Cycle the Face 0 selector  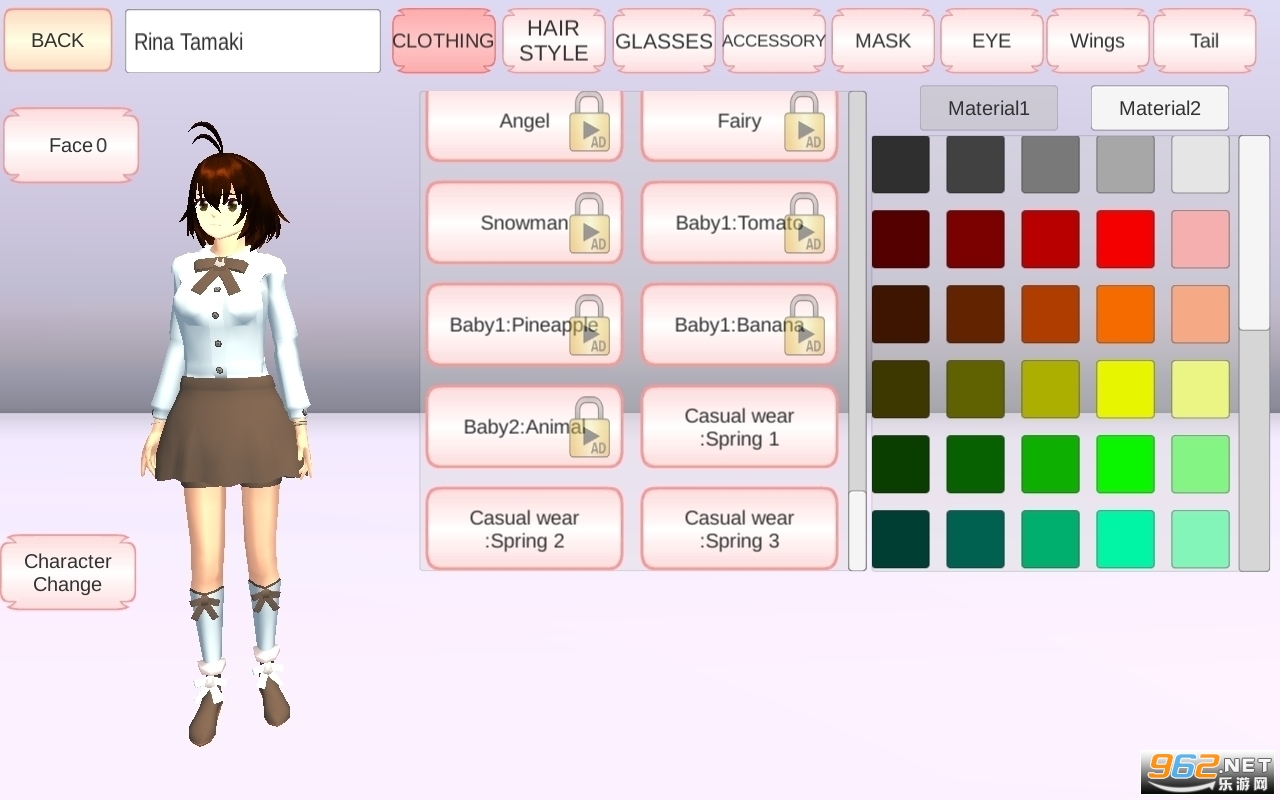(71, 145)
